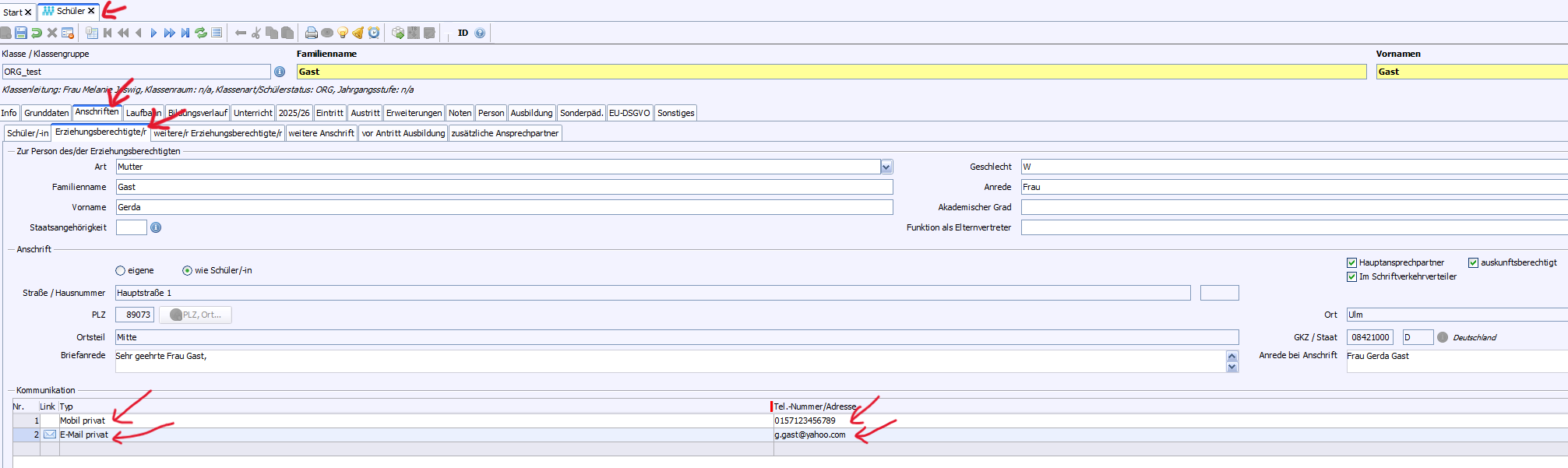Image resolution: width=1568 pixels, height=468 pixels.
Task: Click the green undo arrow icon
Action: (x=37, y=33)
